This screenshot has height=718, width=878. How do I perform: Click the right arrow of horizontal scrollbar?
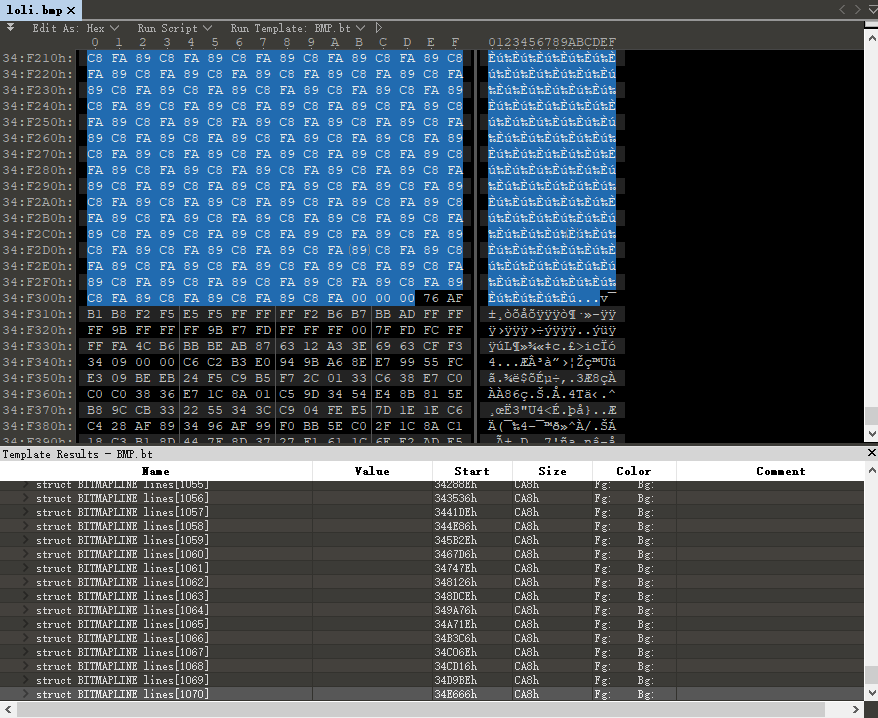(857, 709)
